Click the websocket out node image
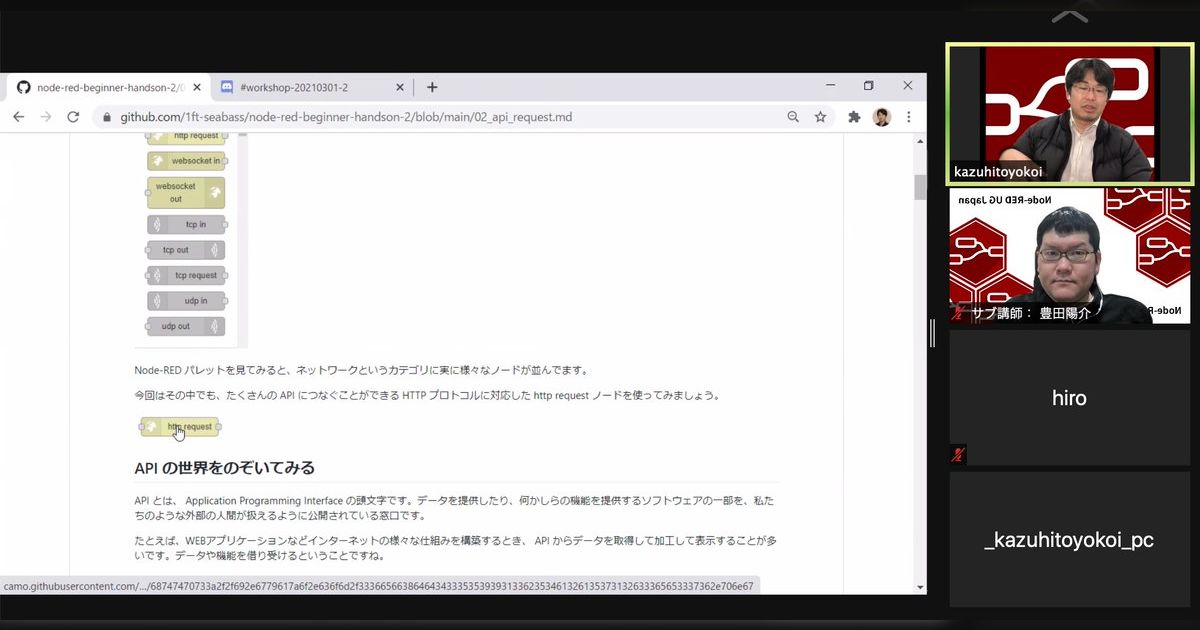Screen dimensions: 1200x630 click(185, 191)
